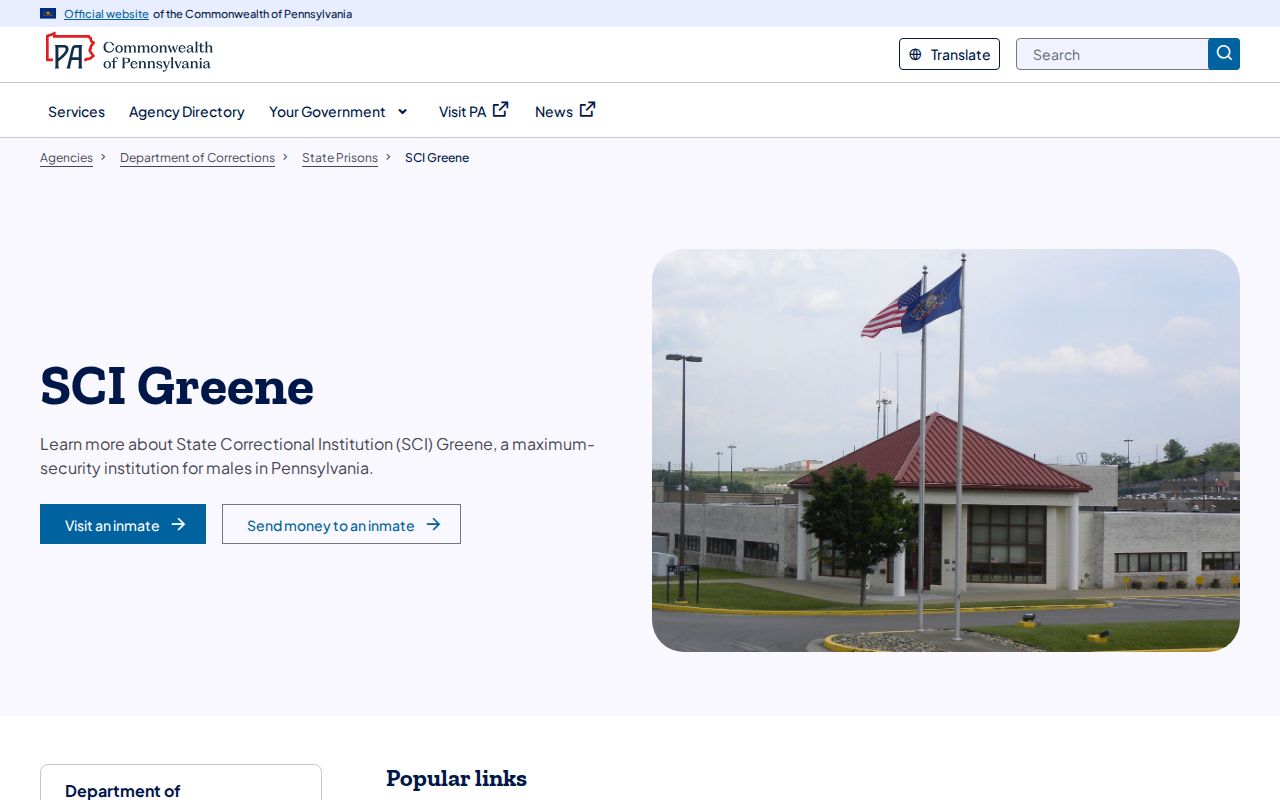Click the Translate button
This screenshot has height=800, width=1280.
[x=949, y=54]
